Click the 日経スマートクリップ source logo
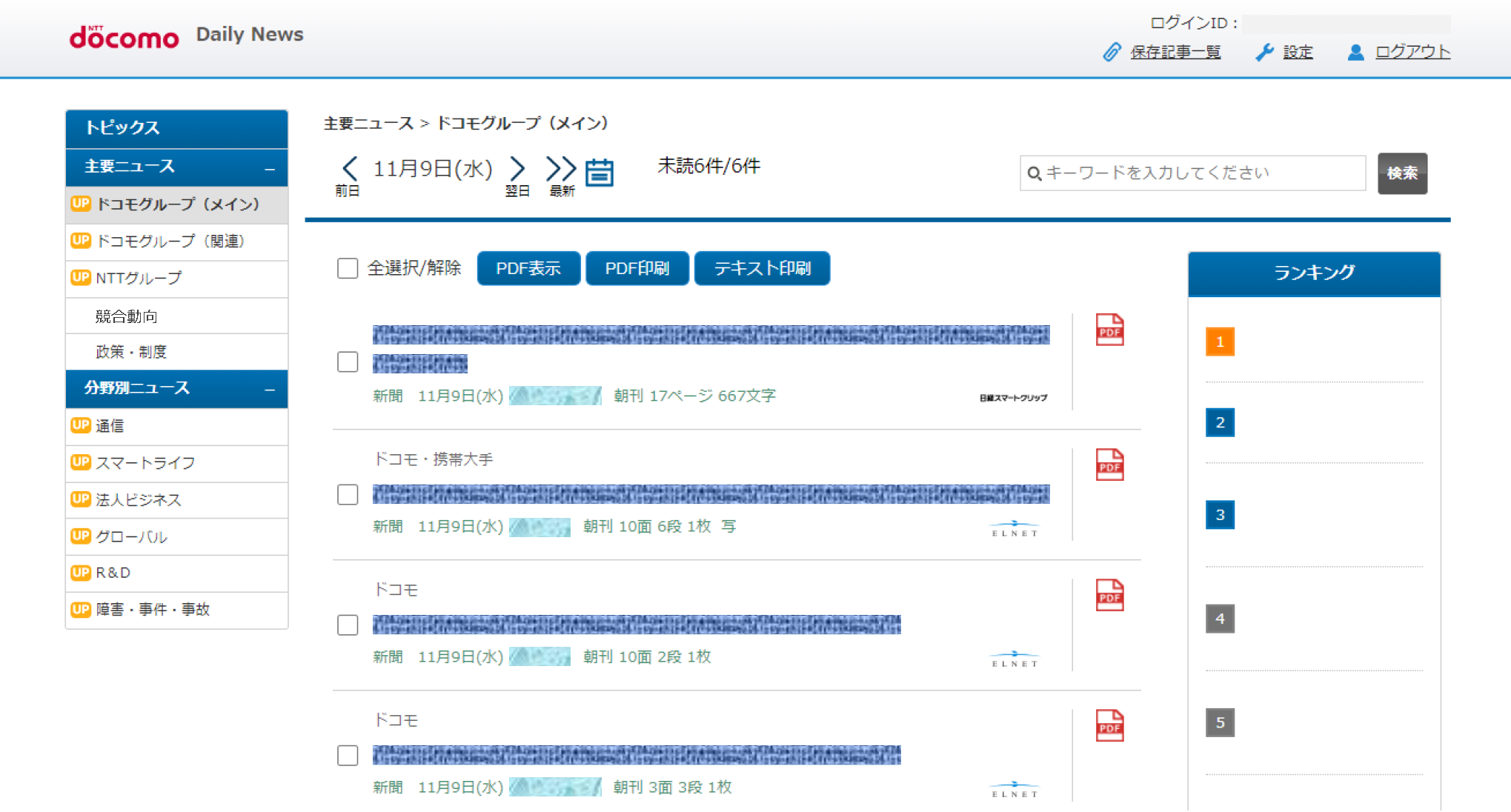 point(1013,398)
